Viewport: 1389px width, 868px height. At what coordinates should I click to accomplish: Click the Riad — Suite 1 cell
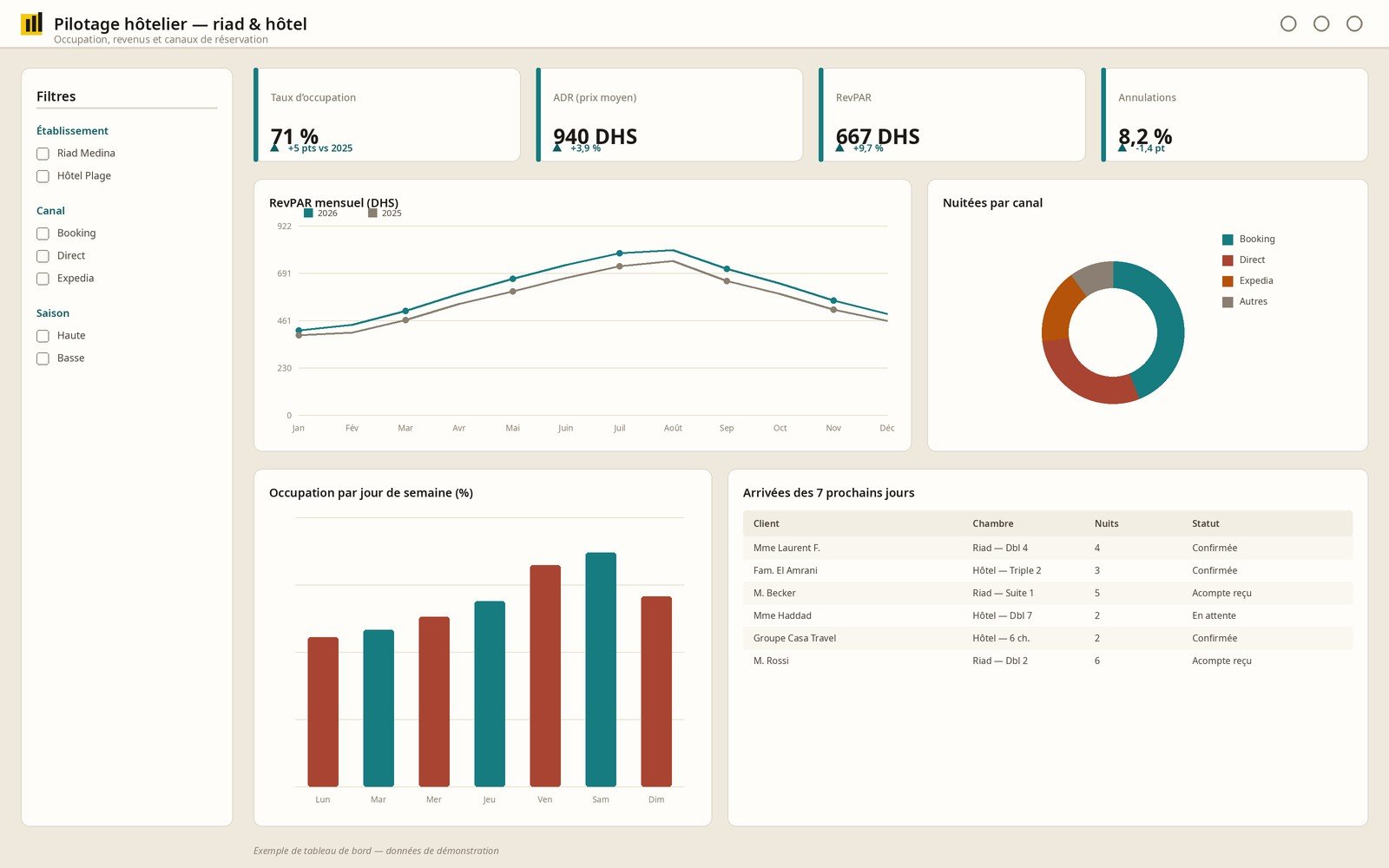click(1003, 593)
